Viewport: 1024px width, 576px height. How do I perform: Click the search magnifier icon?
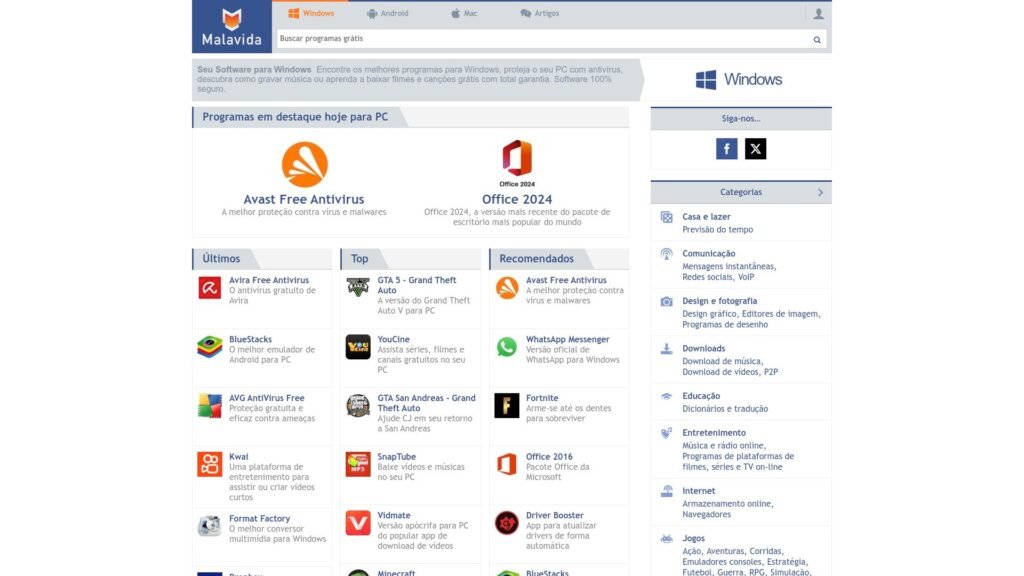pyautogui.click(x=817, y=39)
